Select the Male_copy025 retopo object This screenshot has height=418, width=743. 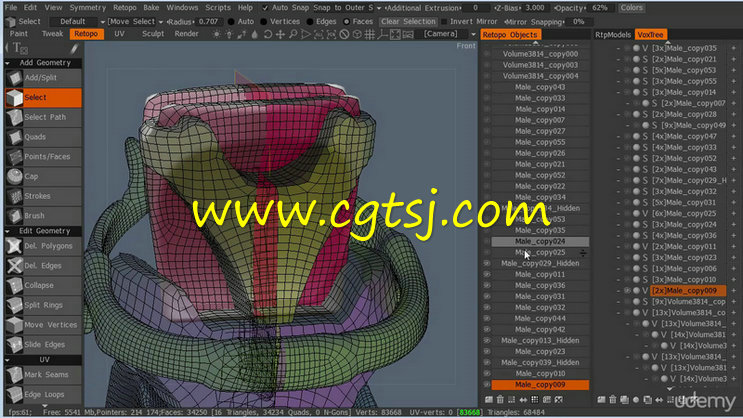pos(540,252)
